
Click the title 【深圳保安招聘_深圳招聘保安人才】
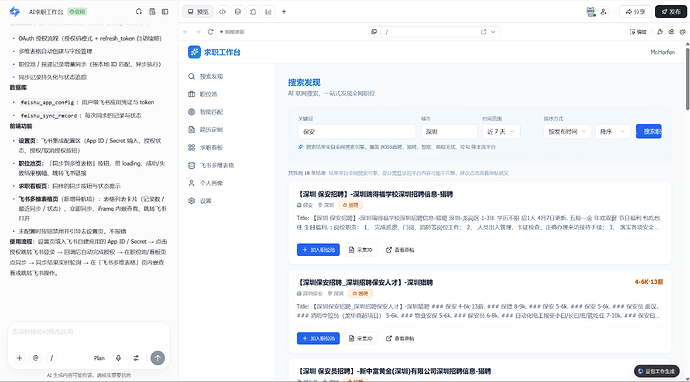365,283
